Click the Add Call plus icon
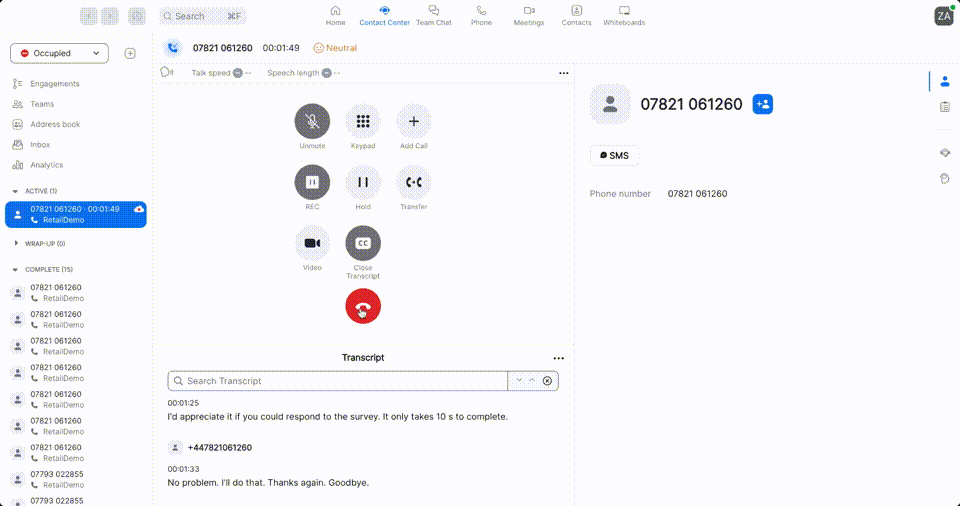The height and width of the screenshot is (506, 960). pyautogui.click(x=414, y=122)
